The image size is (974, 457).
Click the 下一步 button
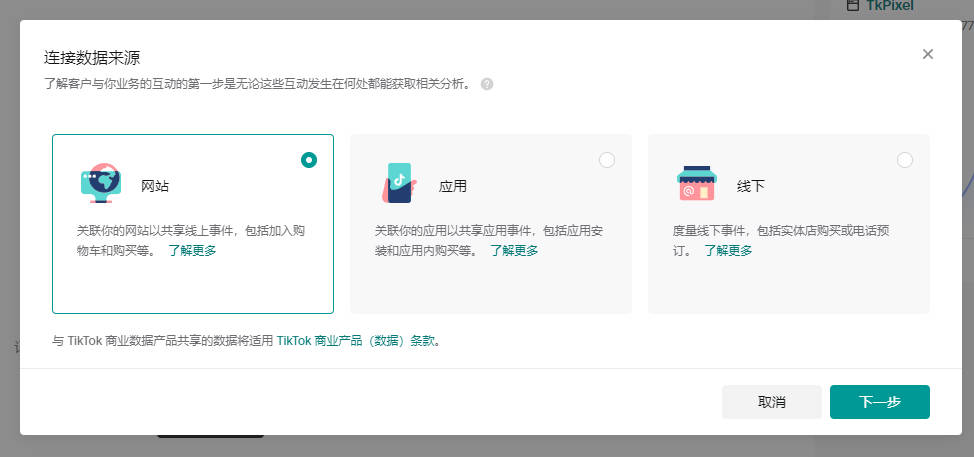880,402
